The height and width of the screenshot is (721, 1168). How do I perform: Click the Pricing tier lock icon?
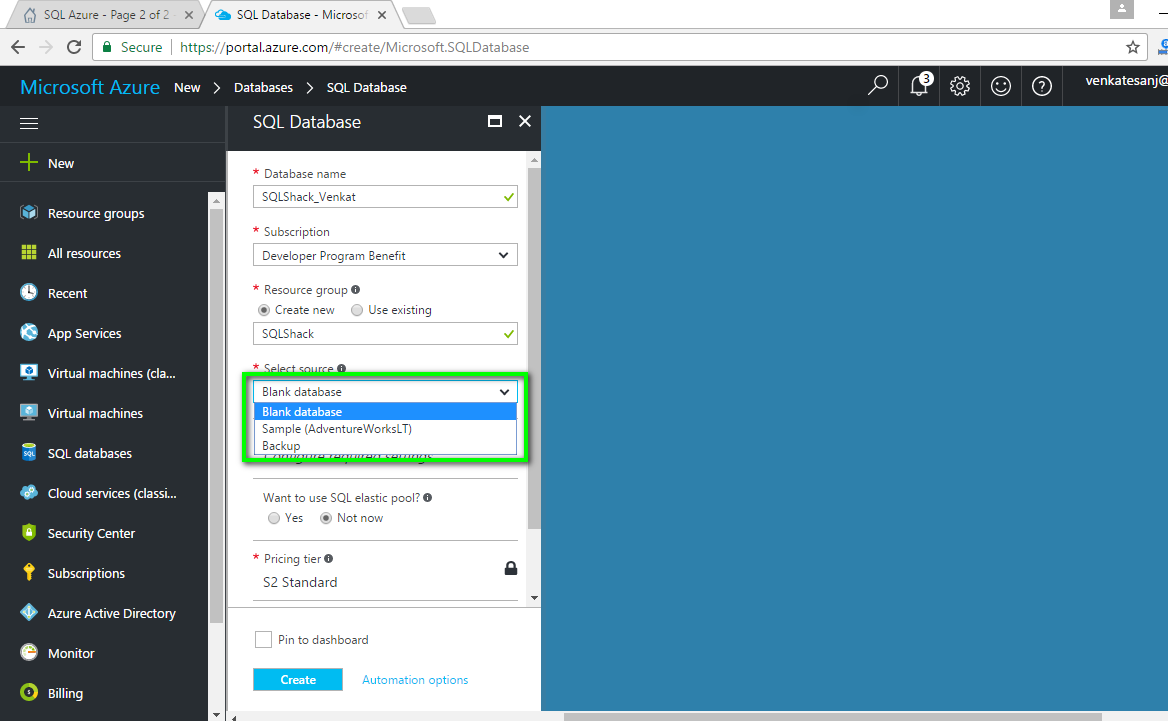click(x=511, y=568)
